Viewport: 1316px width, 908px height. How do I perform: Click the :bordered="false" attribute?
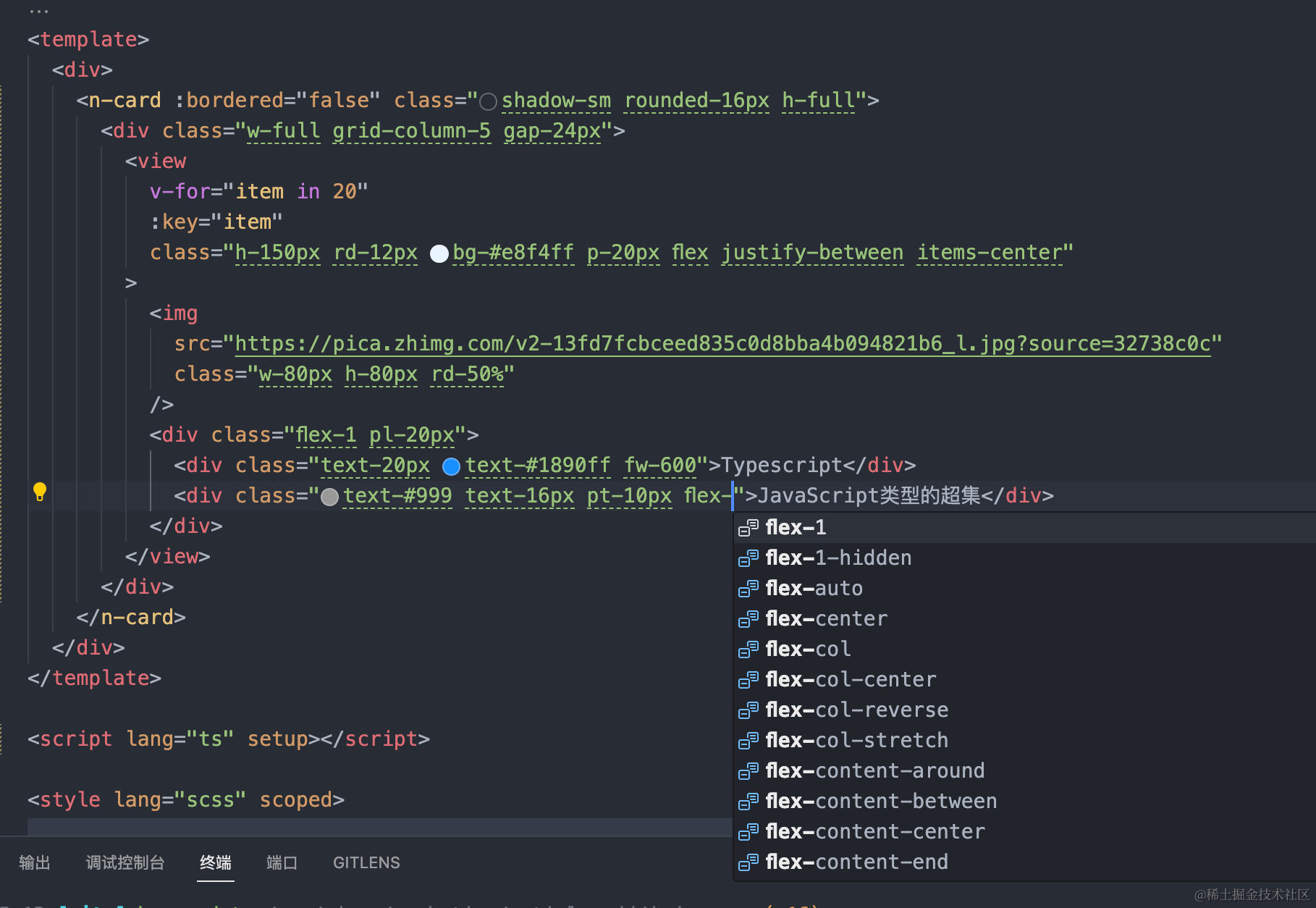click(x=277, y=100)
